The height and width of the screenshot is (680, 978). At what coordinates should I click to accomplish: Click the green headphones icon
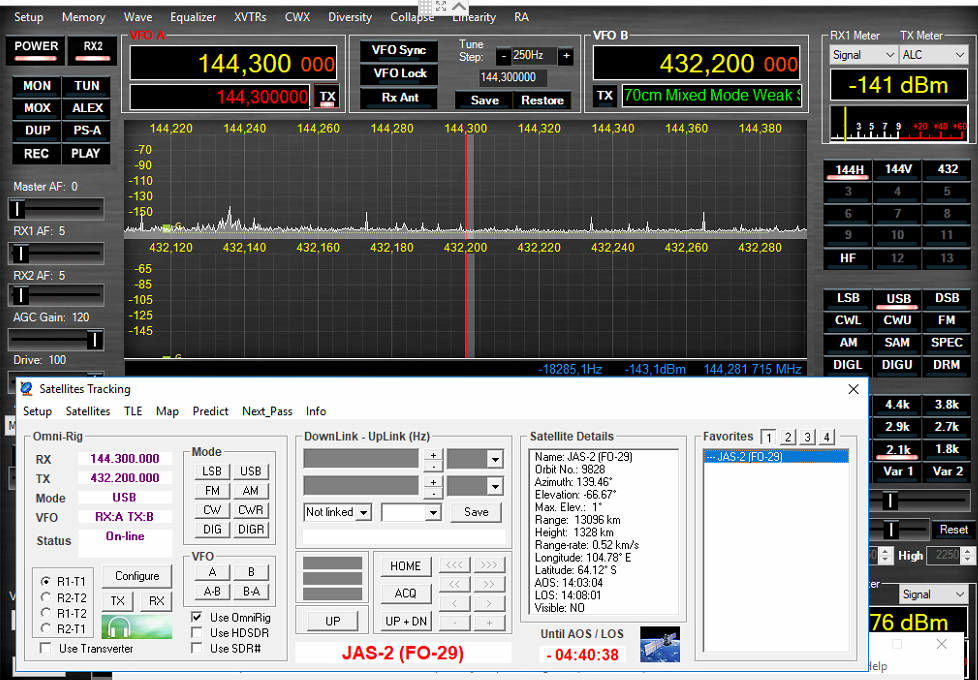coord(137,627)
